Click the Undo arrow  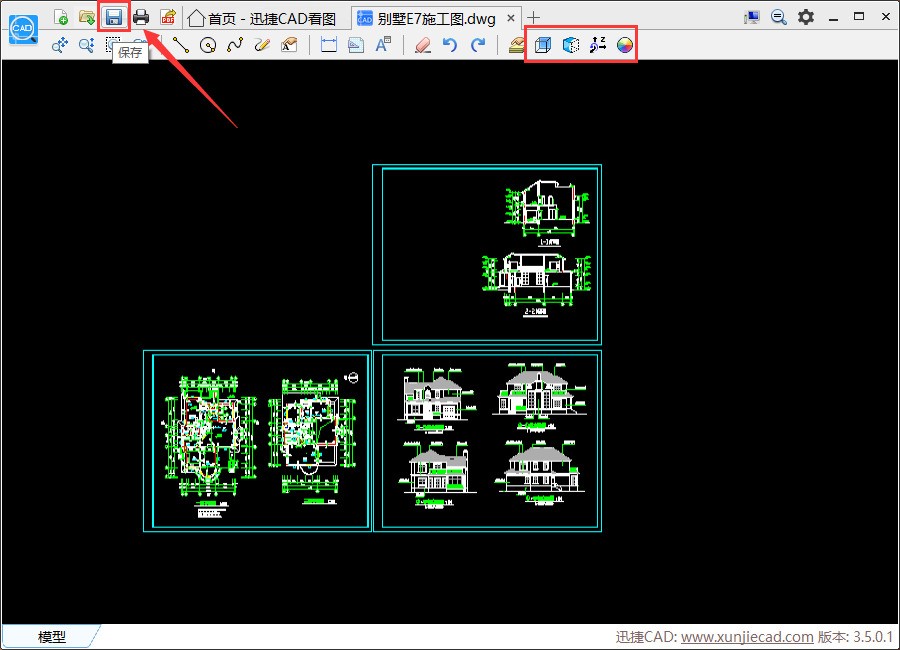click(x=450, y=45)
